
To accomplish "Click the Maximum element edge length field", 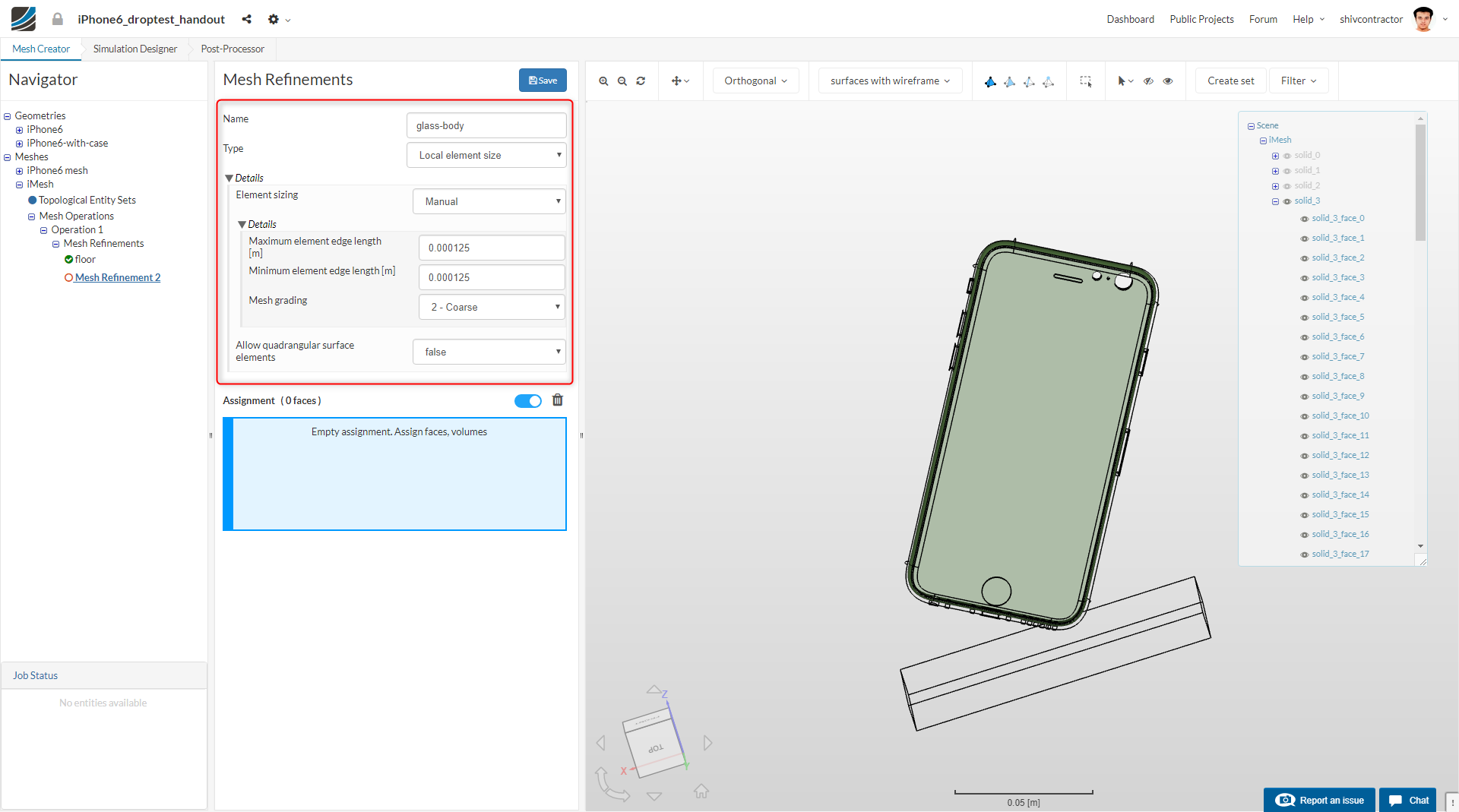I will point(492,248).
